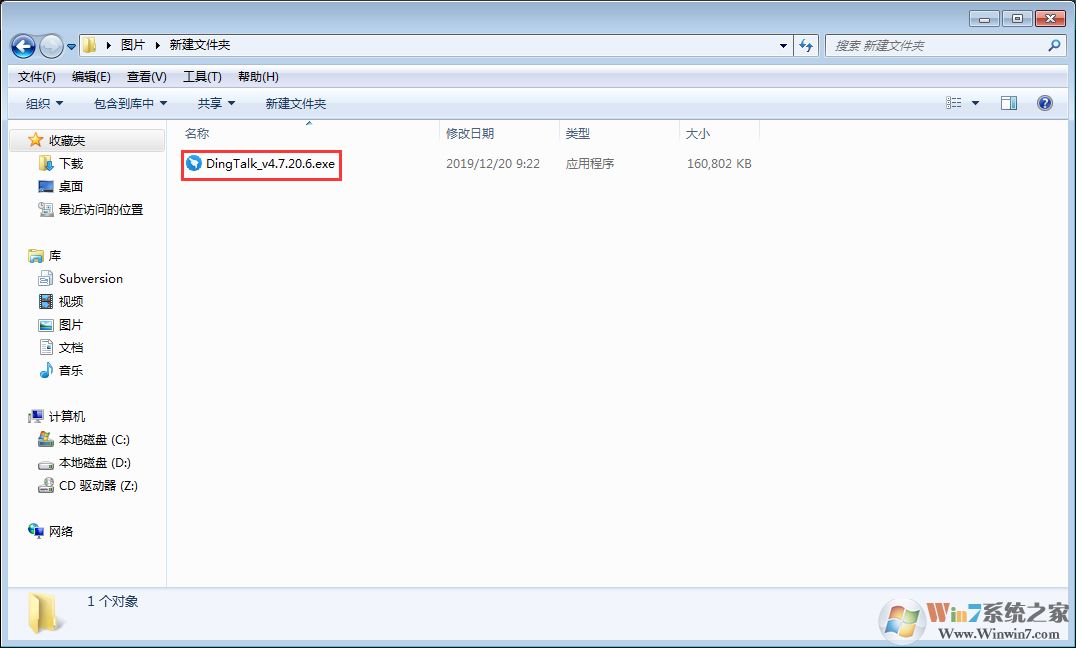The width and height of the screenshot is (1076, 648).
Task: Select 下载 (Downloads) in the favorites sidebar
Action: 65,163
